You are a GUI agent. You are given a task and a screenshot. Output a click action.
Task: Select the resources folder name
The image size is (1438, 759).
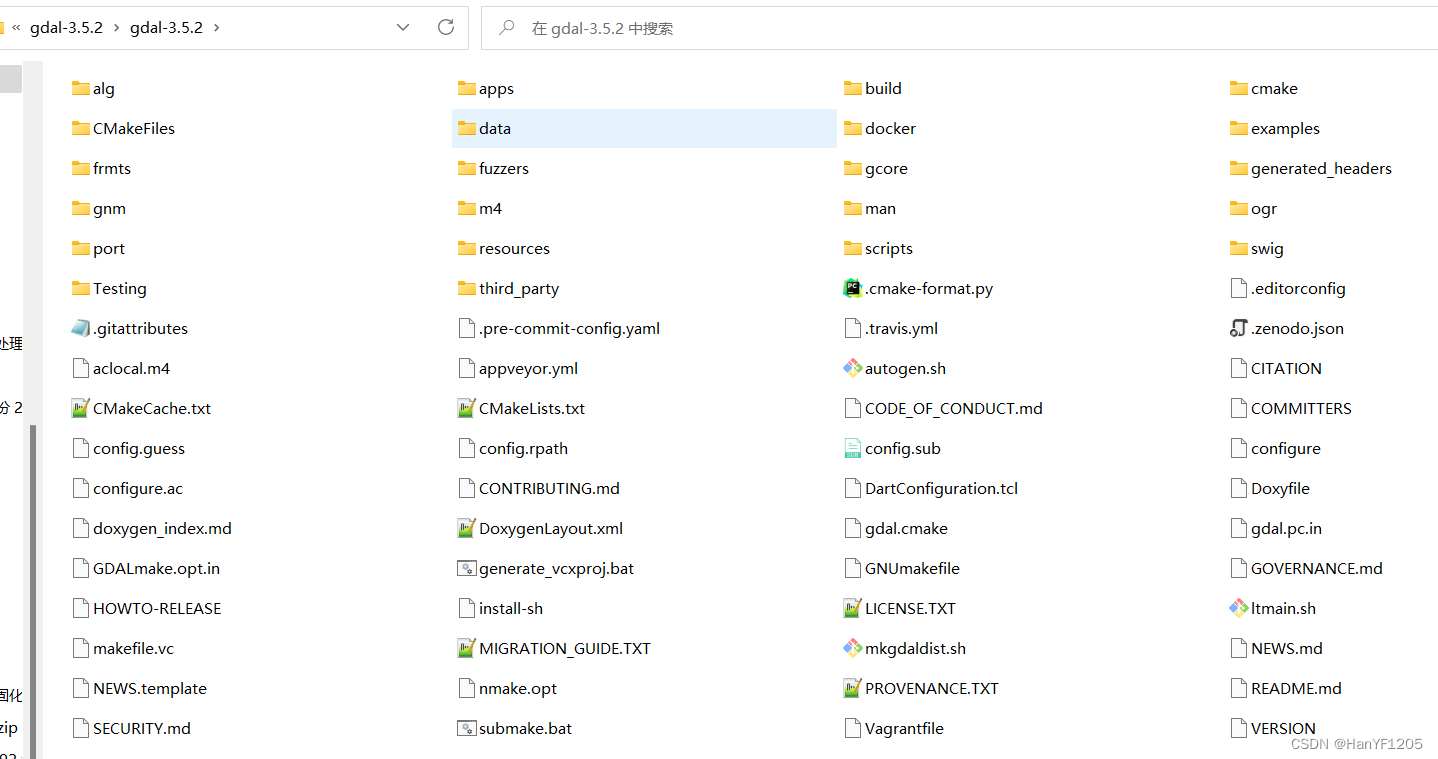tap(514, 248)
